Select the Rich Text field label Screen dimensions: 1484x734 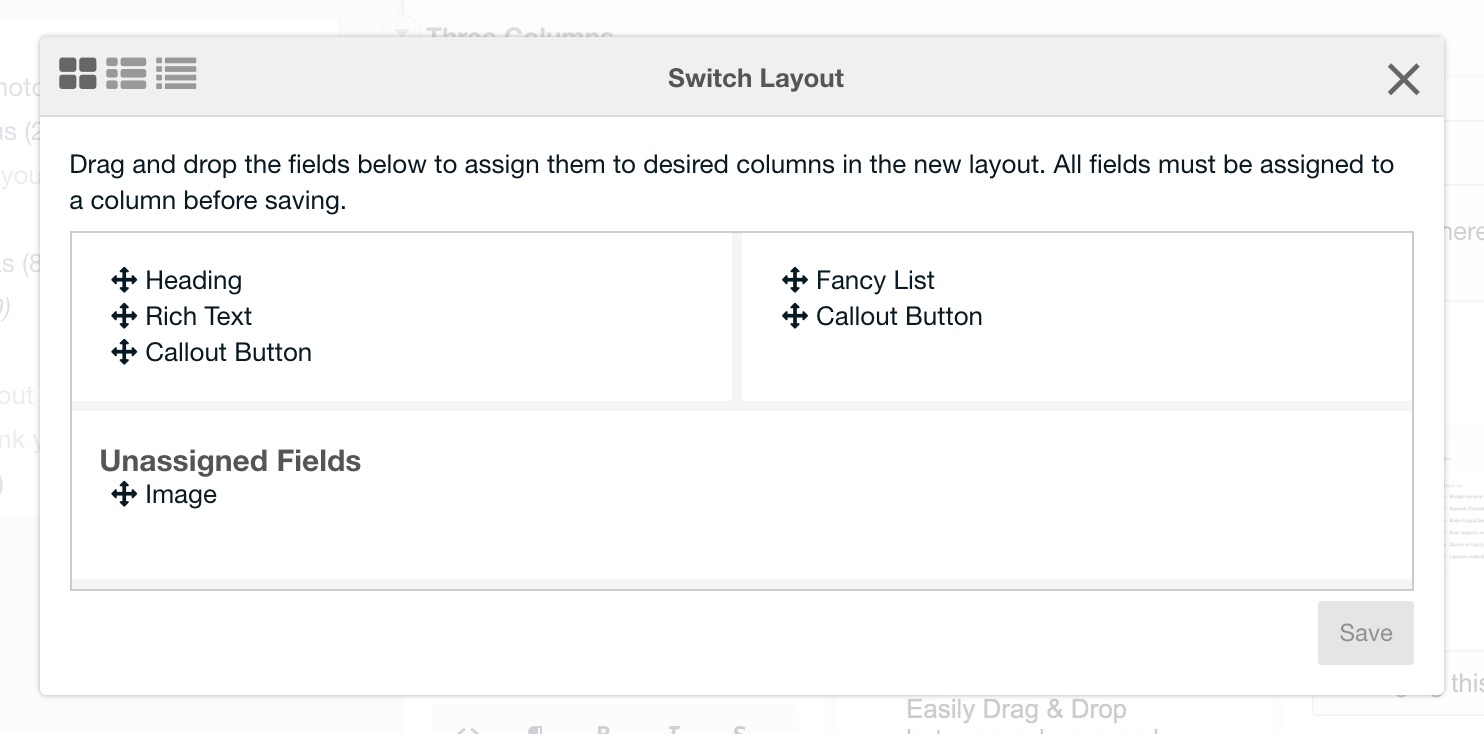click(198, 316)
